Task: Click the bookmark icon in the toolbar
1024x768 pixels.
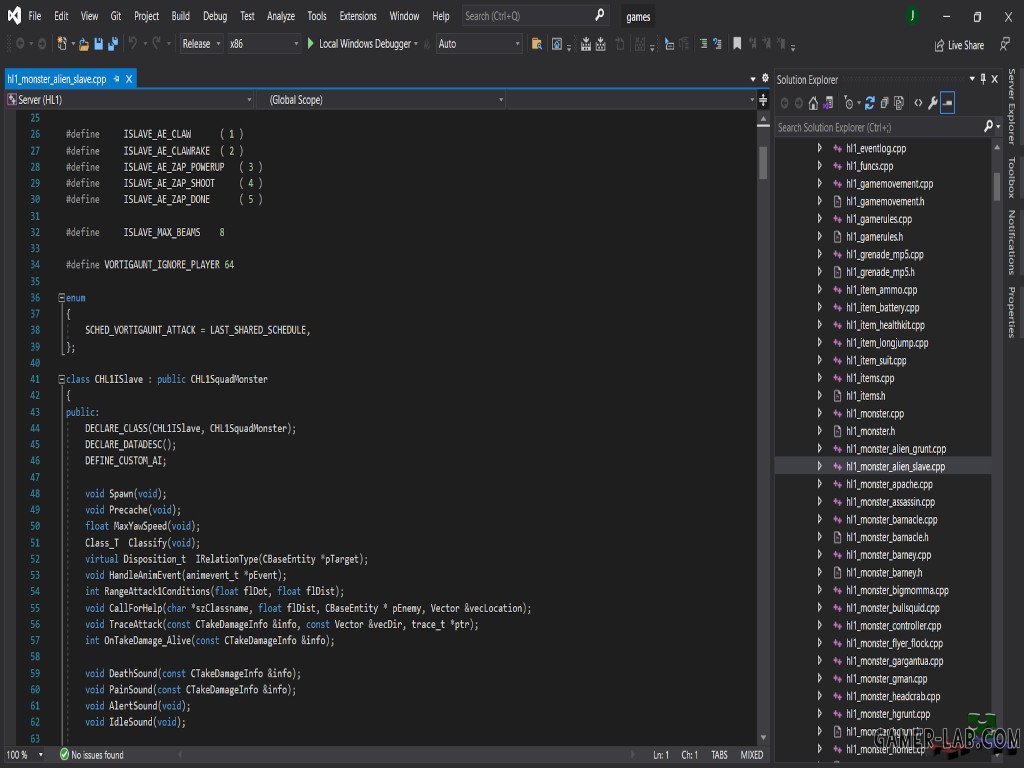Action: 737,44
